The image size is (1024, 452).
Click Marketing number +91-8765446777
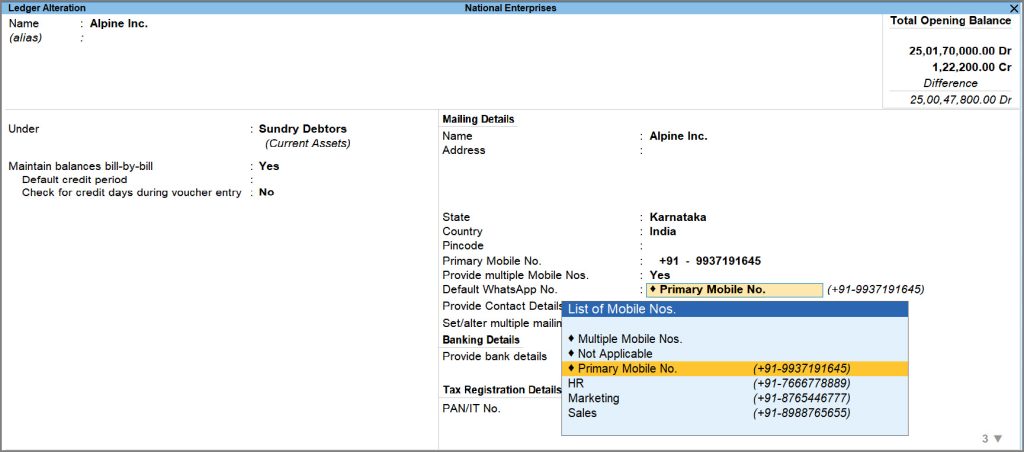(x=802, y=398)
